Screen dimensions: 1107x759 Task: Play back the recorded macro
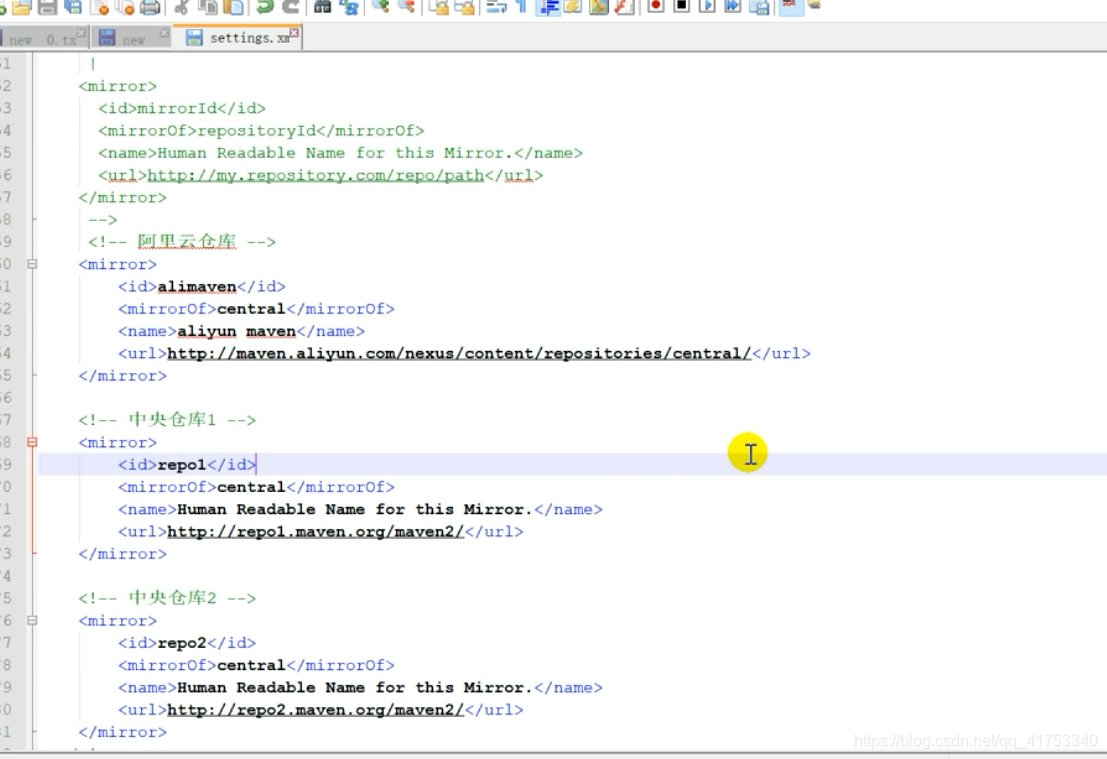pyautogui.click(x=707, y=7)
